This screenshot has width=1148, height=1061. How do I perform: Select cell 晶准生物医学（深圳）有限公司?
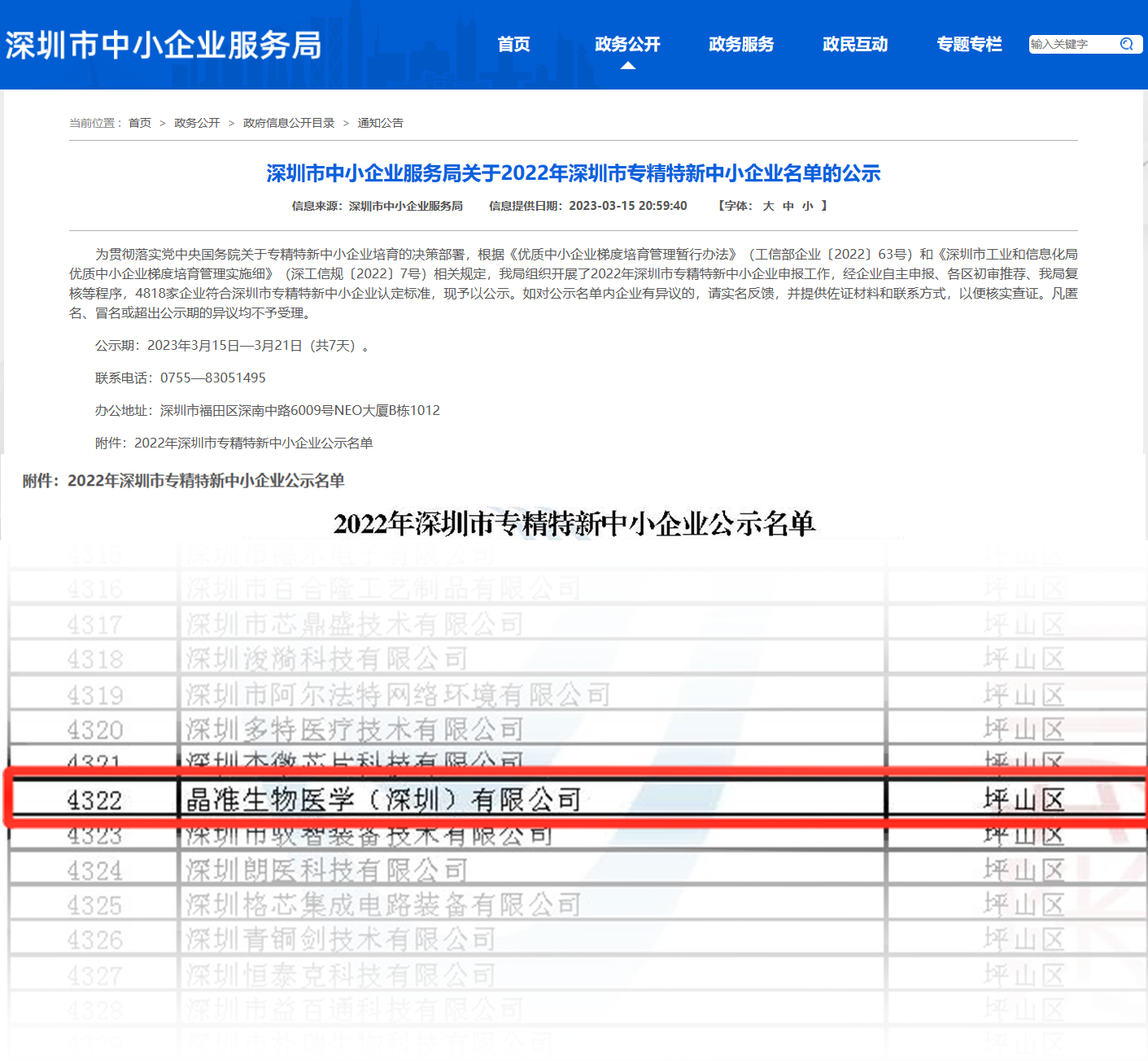(532, 801)
